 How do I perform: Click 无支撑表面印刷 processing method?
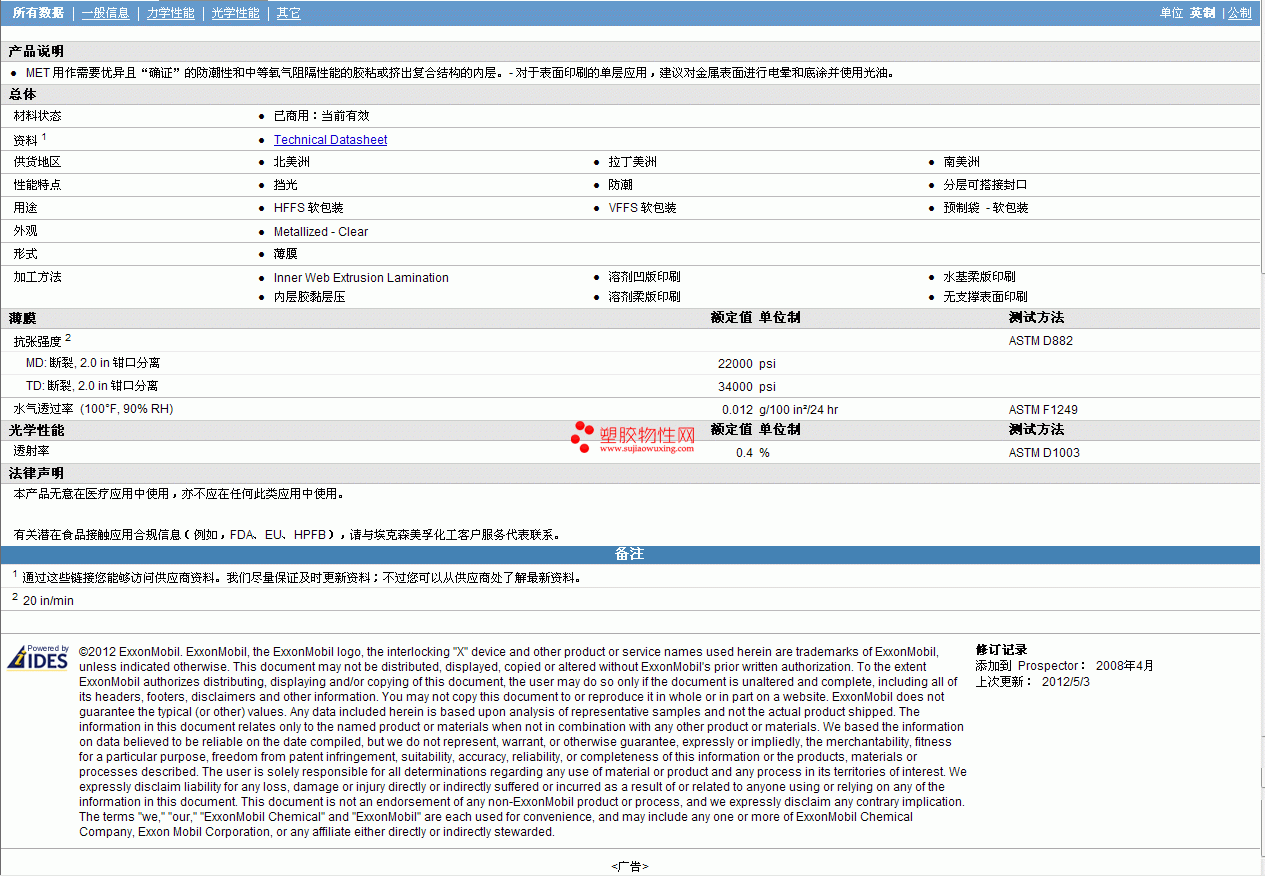tap(986, 297)
